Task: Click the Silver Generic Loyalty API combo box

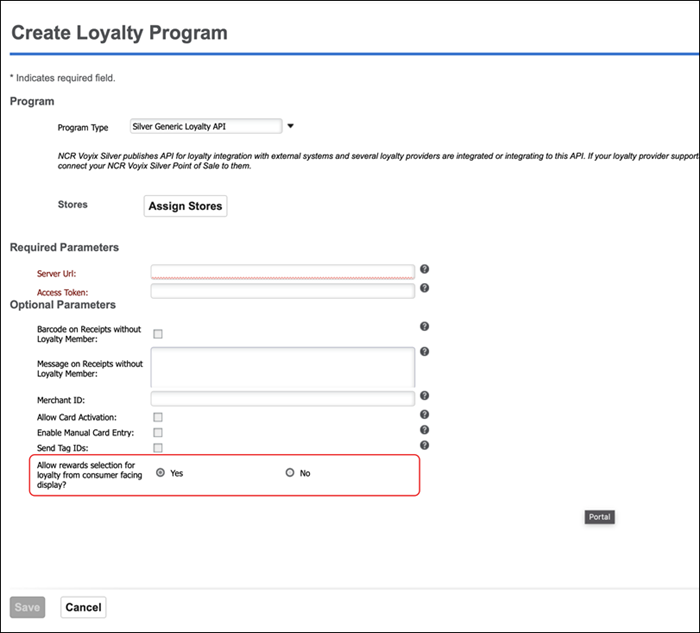Action: tap(206, 127)
